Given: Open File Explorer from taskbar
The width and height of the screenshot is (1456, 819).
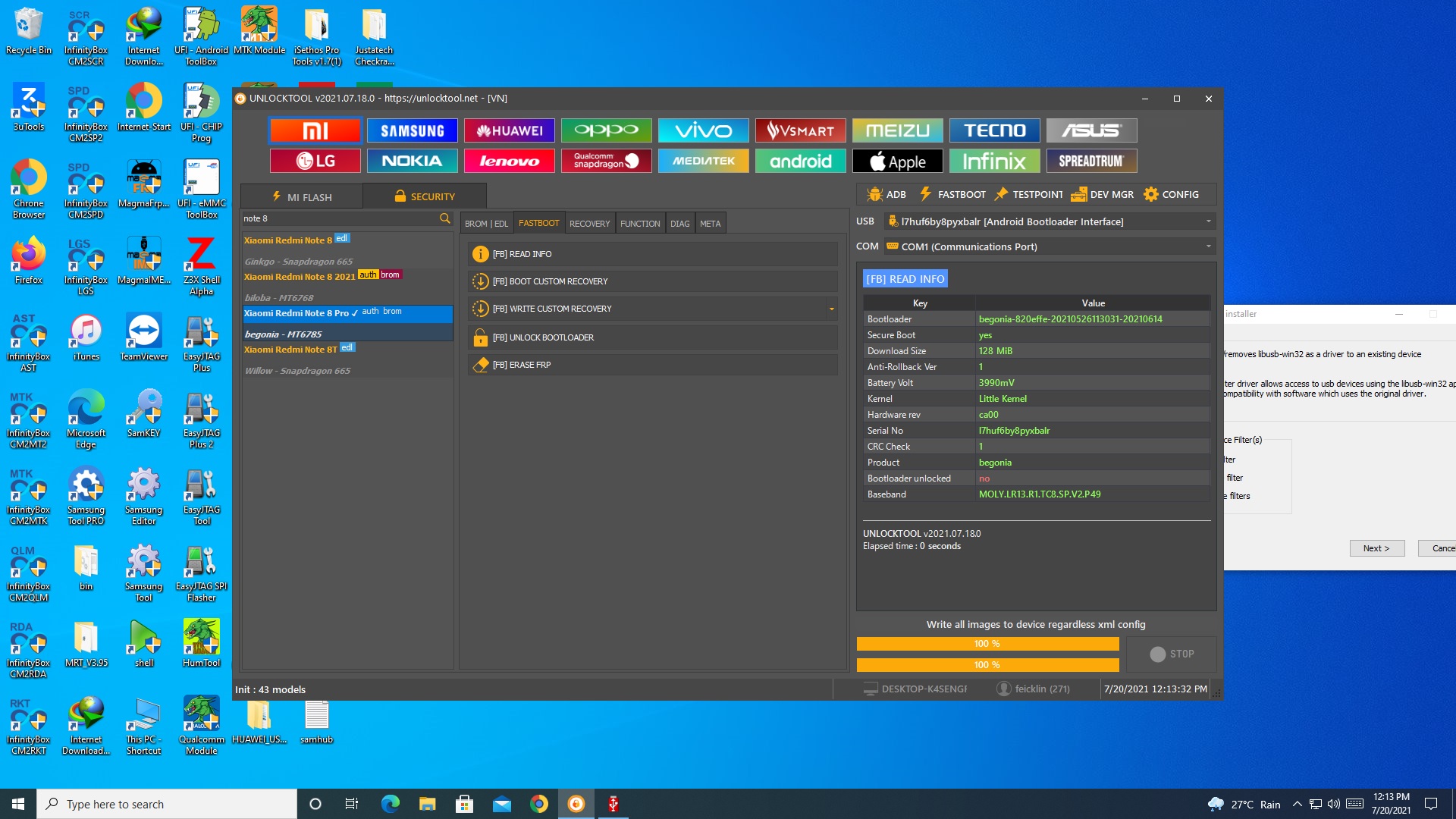Looking at the screenshot, I should click(427, 804).
